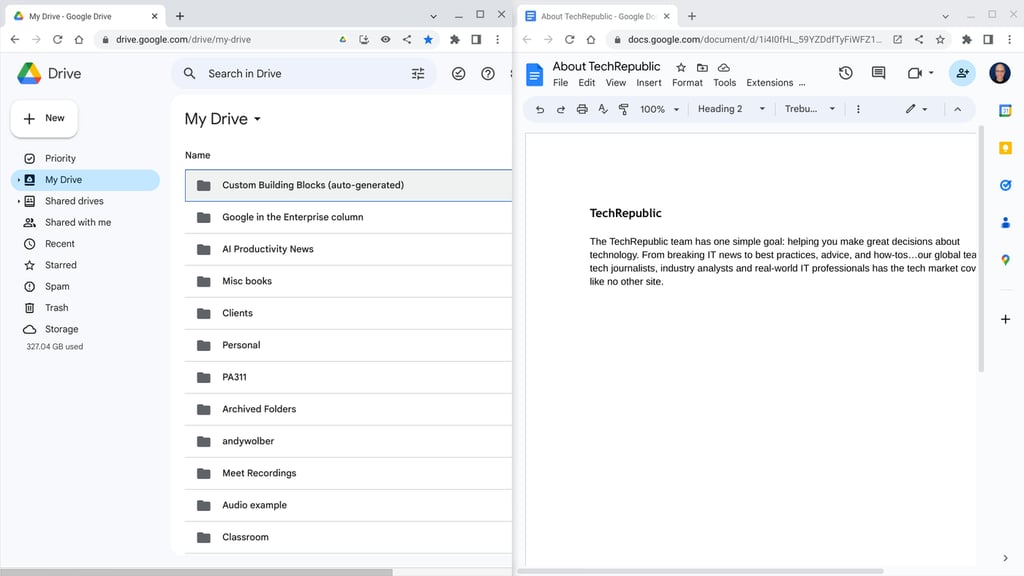1024x576 pixels.
Task: Select the Print icon in Google Docs
Action: (581, 110)
